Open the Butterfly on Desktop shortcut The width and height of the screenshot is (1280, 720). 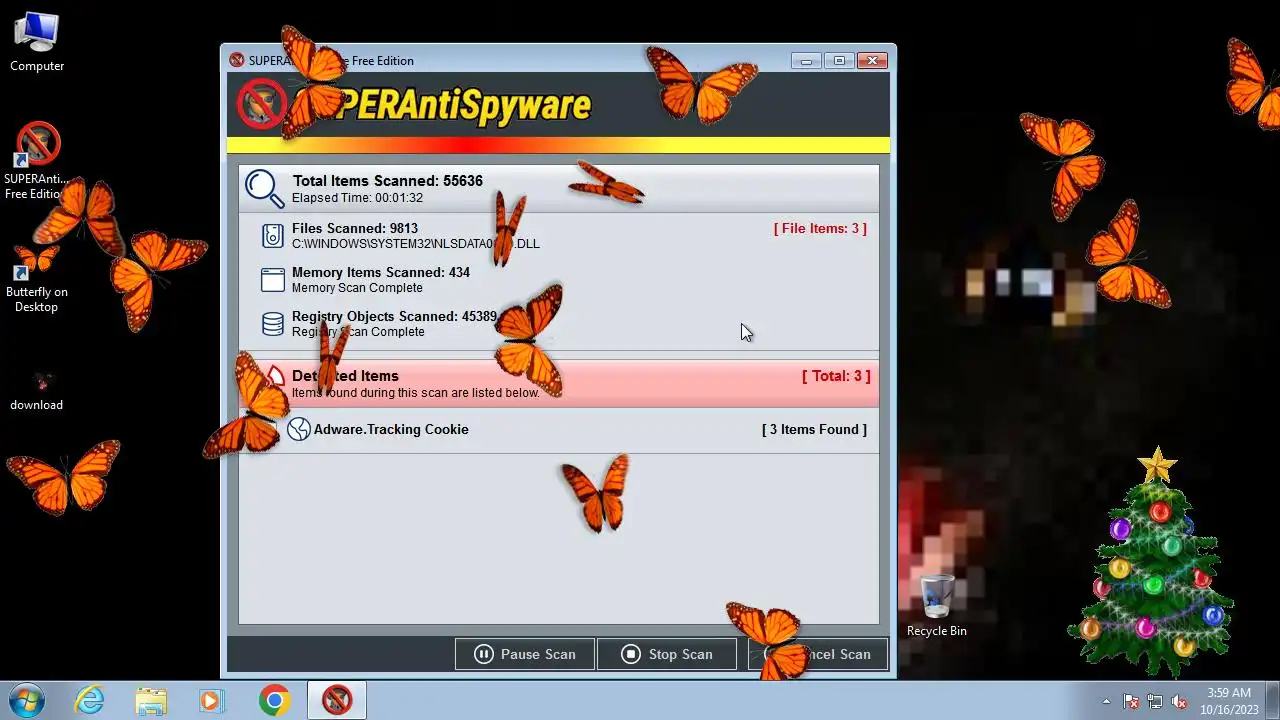pyautogui.click(x=37, y=278)
